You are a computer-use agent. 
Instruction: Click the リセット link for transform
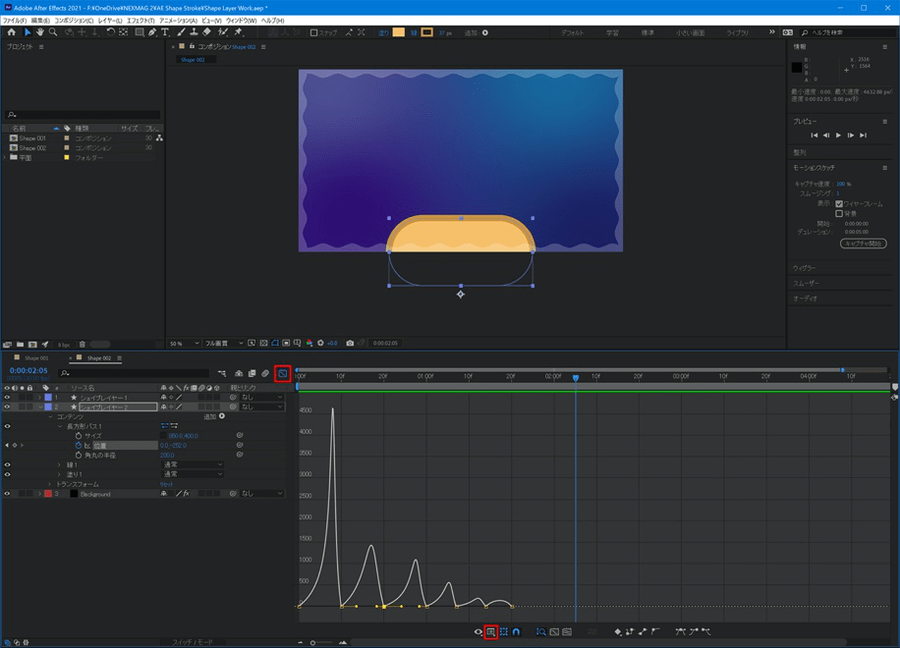167,484
